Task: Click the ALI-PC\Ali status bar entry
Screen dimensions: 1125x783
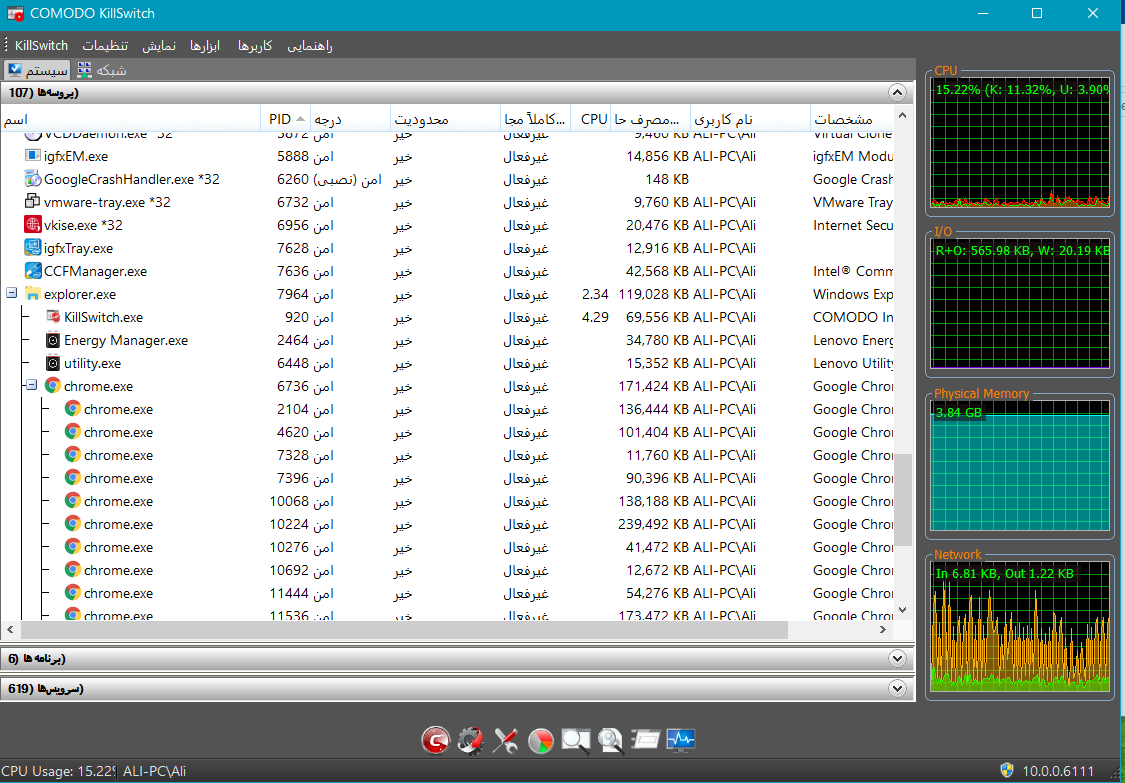Action: 154,772
